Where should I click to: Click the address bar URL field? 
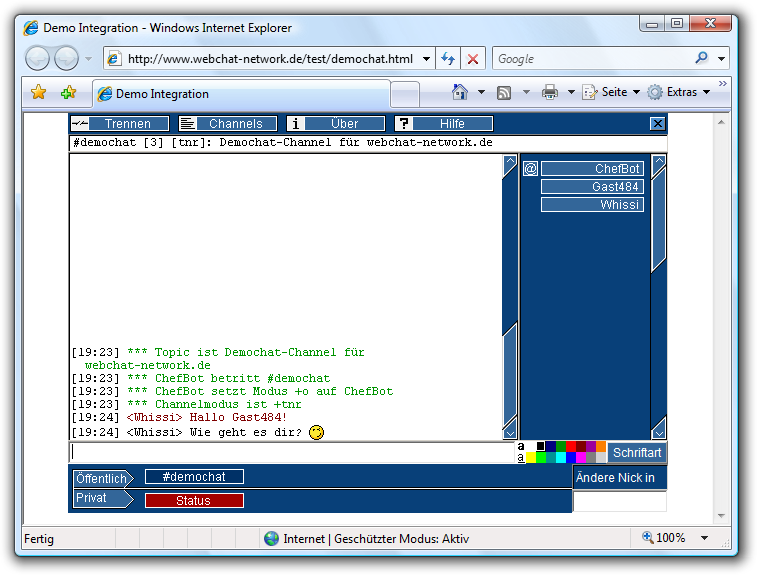point(270,59)
